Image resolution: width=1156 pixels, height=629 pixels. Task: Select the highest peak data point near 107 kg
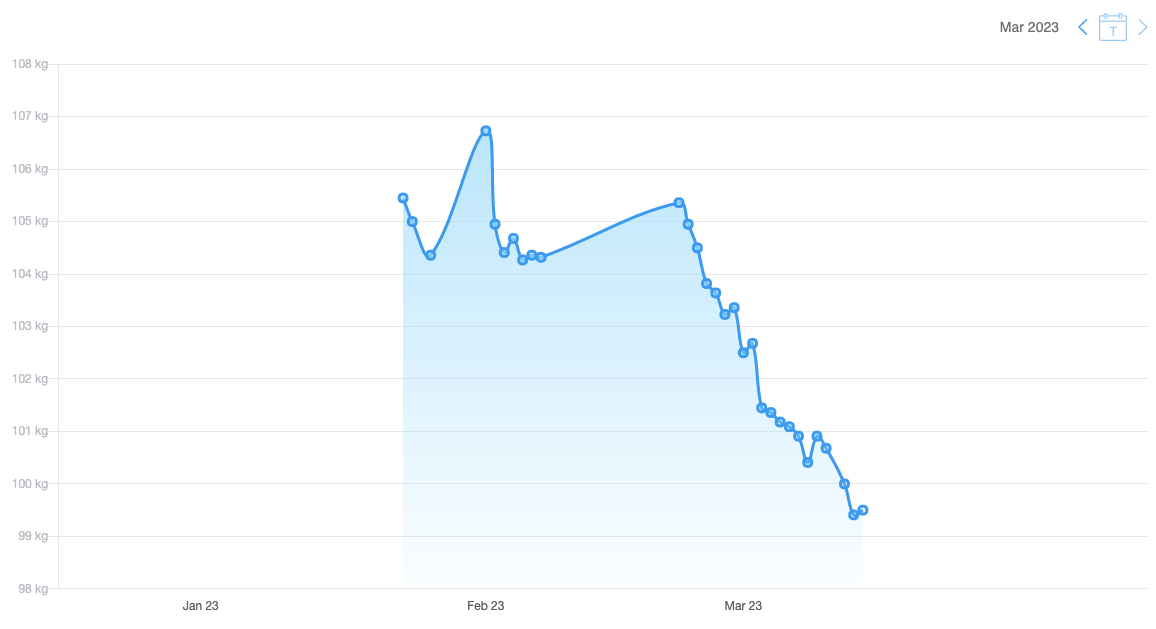pos(486,131)
